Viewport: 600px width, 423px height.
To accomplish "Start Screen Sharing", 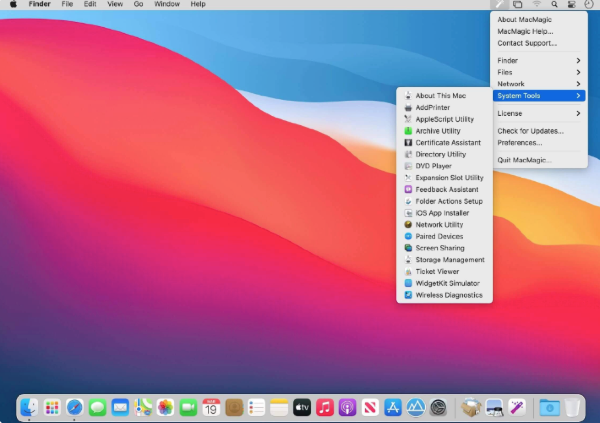I will click(444, 248).
